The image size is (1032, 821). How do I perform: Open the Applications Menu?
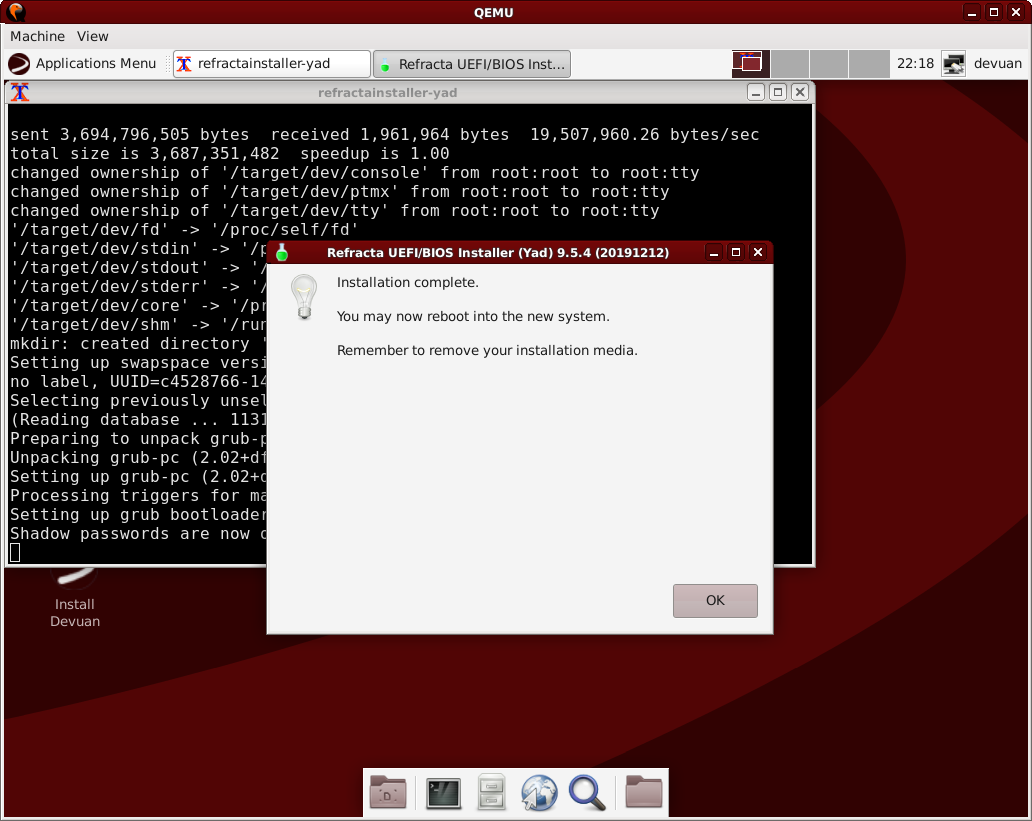pos(83,63)
